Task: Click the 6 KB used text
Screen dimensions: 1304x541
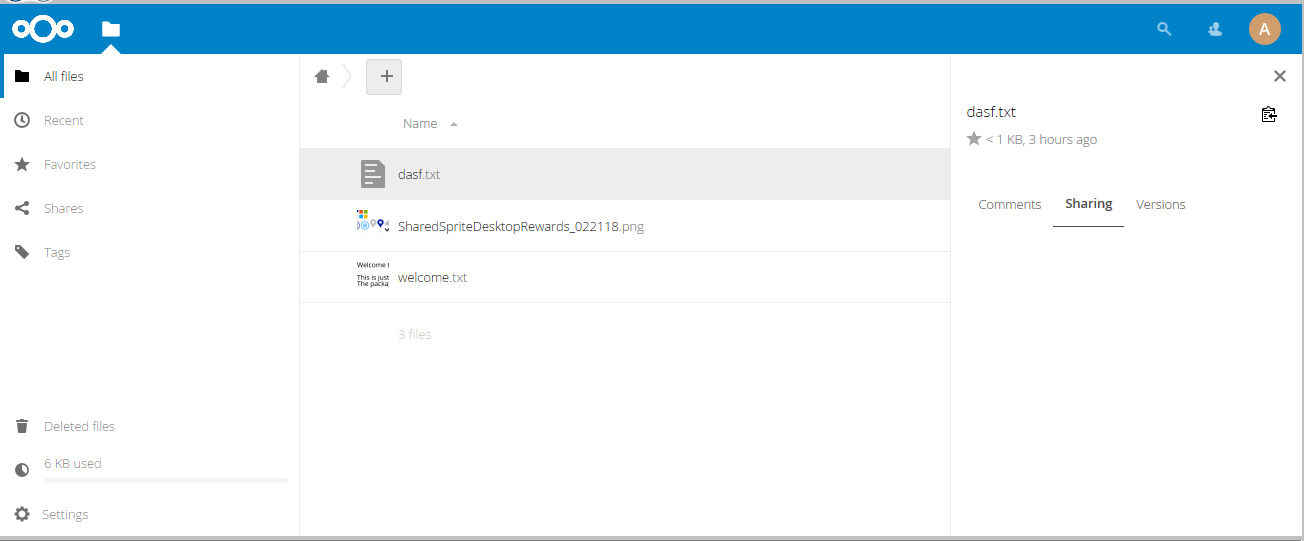Action: pos(73,463)
